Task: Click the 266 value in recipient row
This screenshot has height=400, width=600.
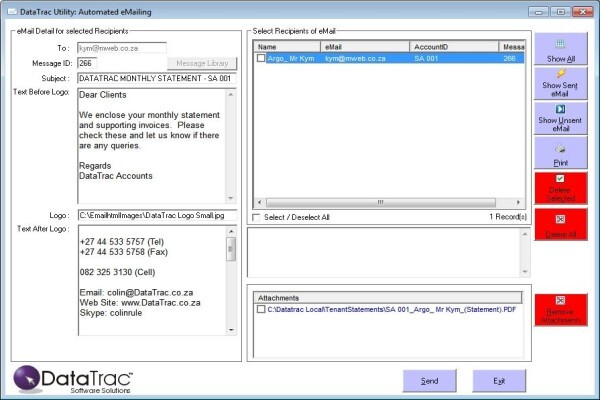Action: [509, 59]
